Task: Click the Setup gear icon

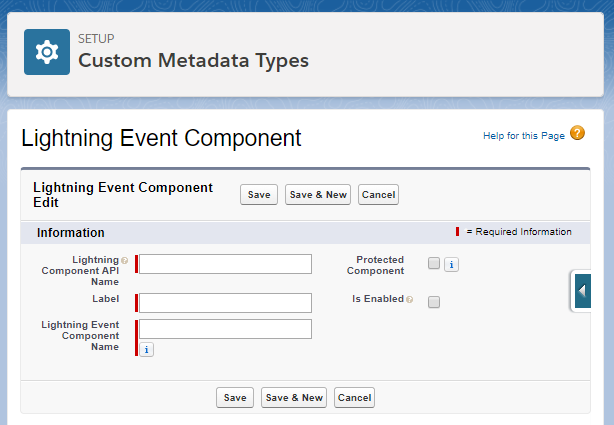Action: (47, 52)
